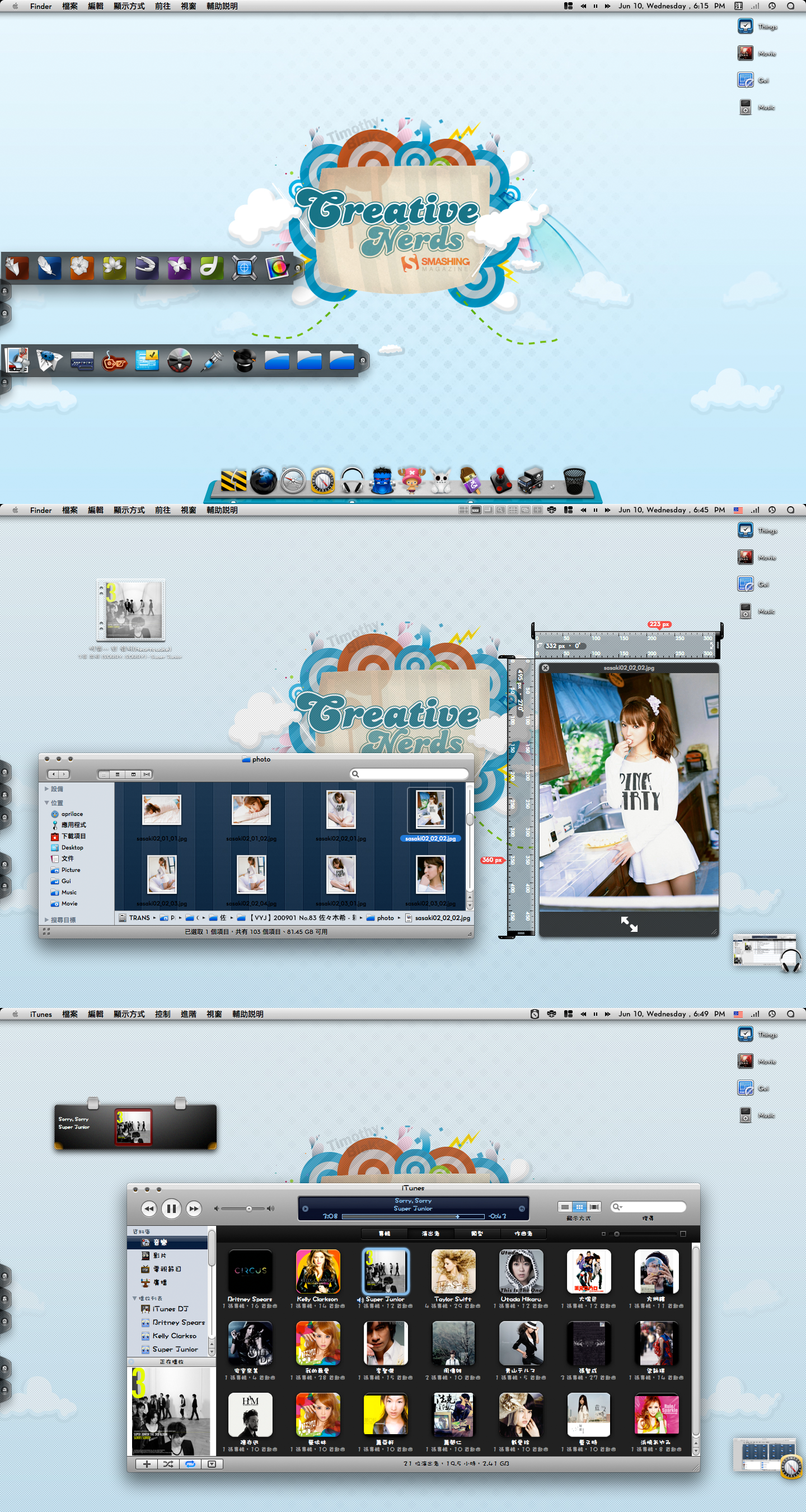
Task: Switch iTunes to Cover Flow view
Action: tap(594, 1207)
